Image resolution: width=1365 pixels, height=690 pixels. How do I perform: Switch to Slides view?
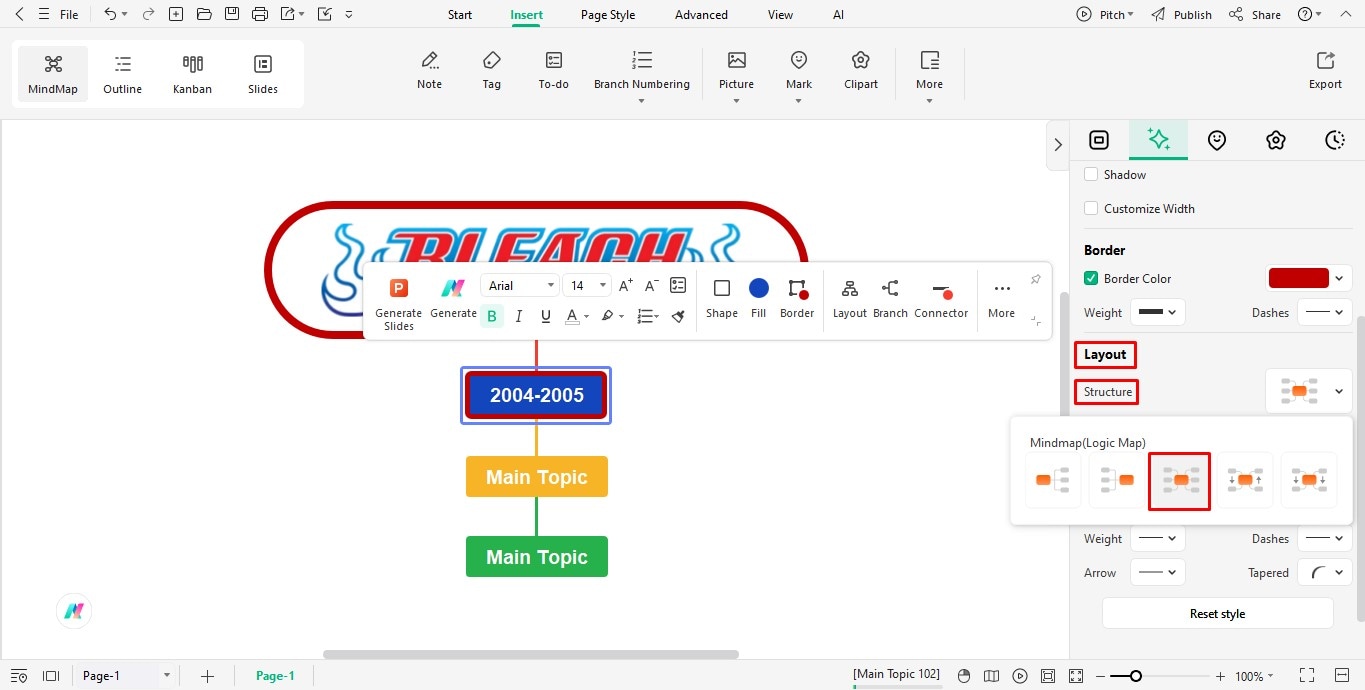pyautogui.click(x=263, y=74)
